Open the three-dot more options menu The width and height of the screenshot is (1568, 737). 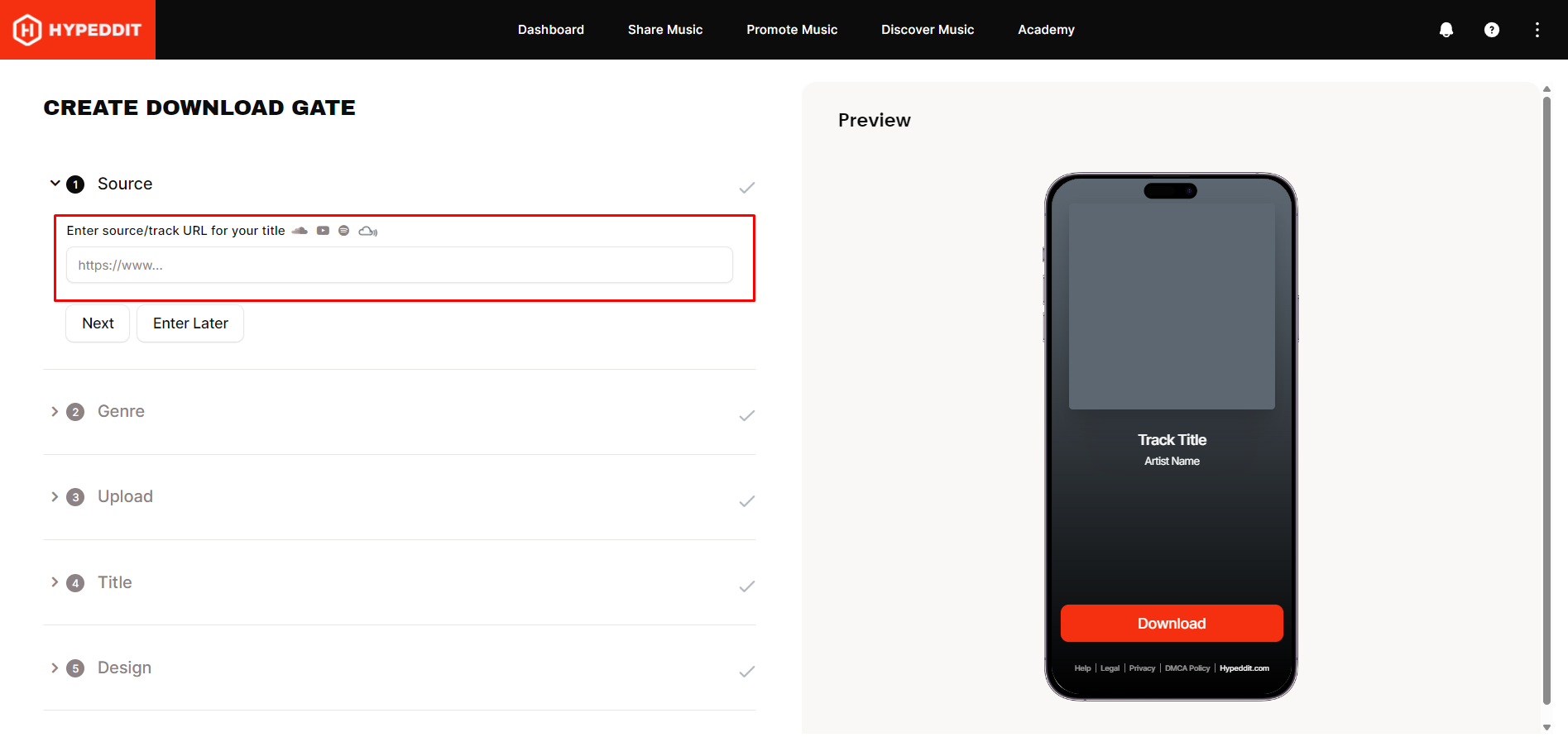(x=1537, y=30)
